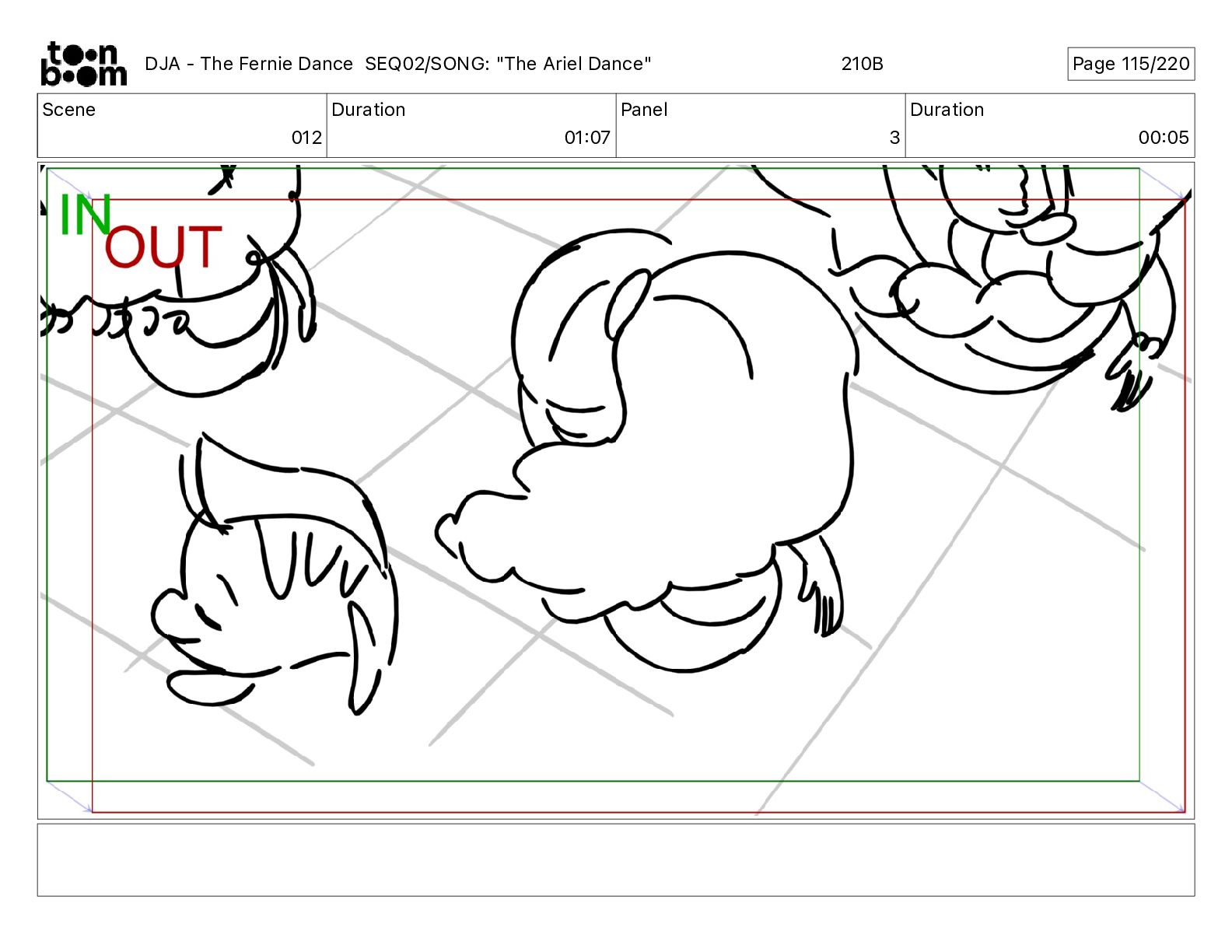1232x952 pixels.
Task: Click the 'Page 115/220' box
Action: point(1131,64)
